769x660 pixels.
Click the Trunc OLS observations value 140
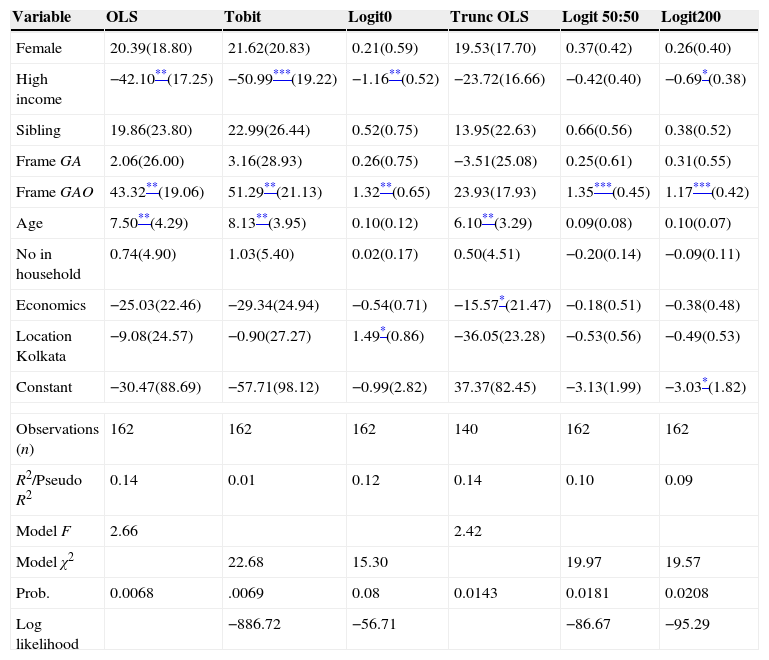(468, 429)
